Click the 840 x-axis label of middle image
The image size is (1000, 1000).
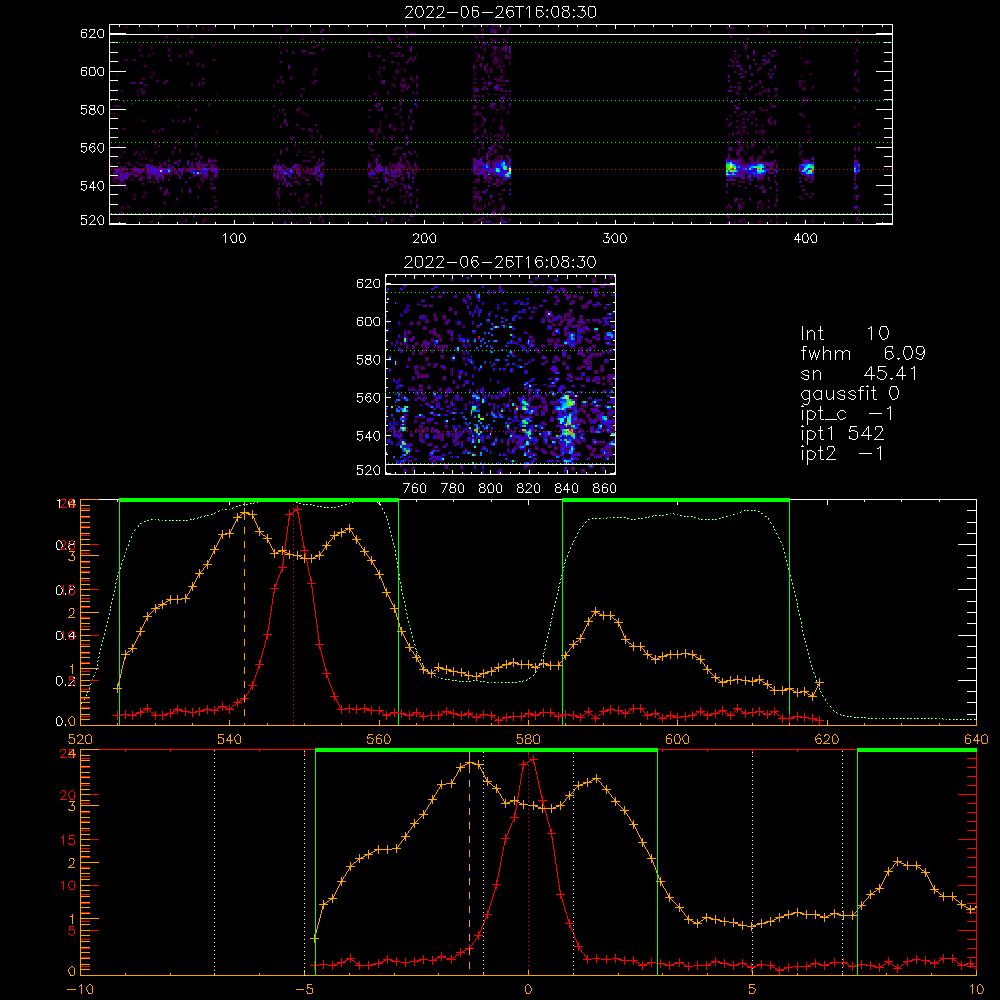point(566,489)
